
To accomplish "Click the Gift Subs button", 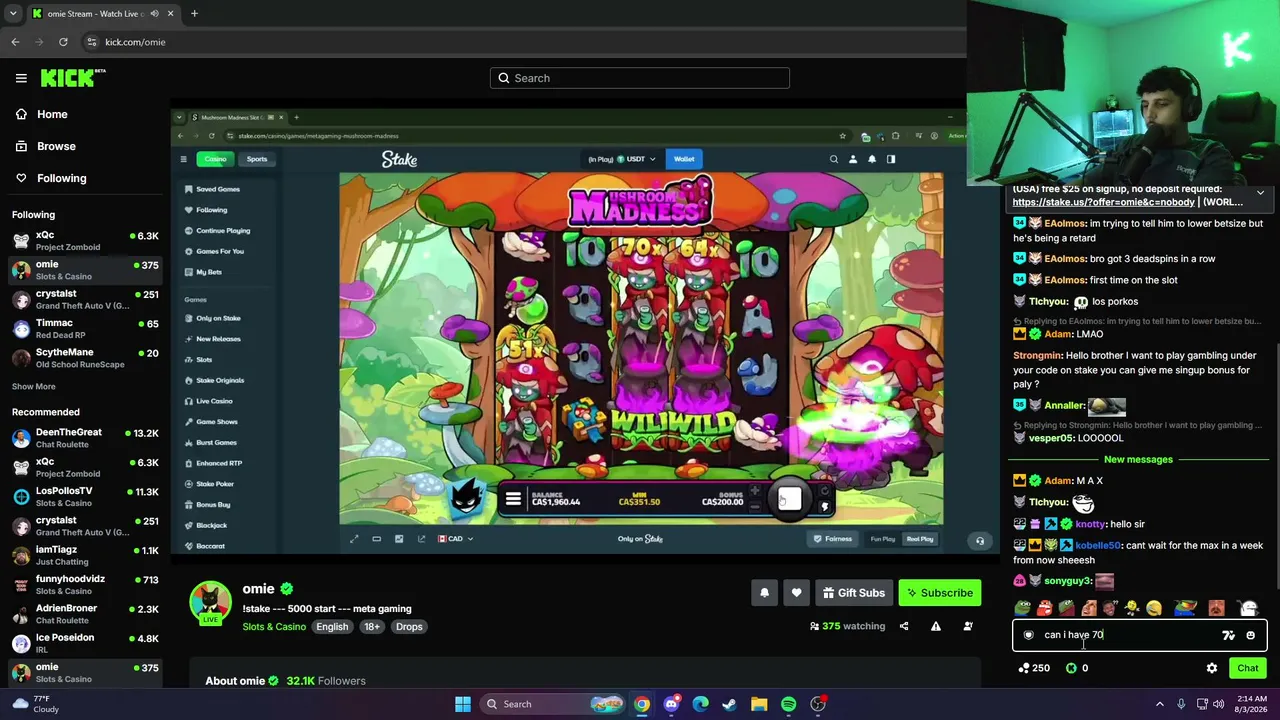I will [854, 593].
